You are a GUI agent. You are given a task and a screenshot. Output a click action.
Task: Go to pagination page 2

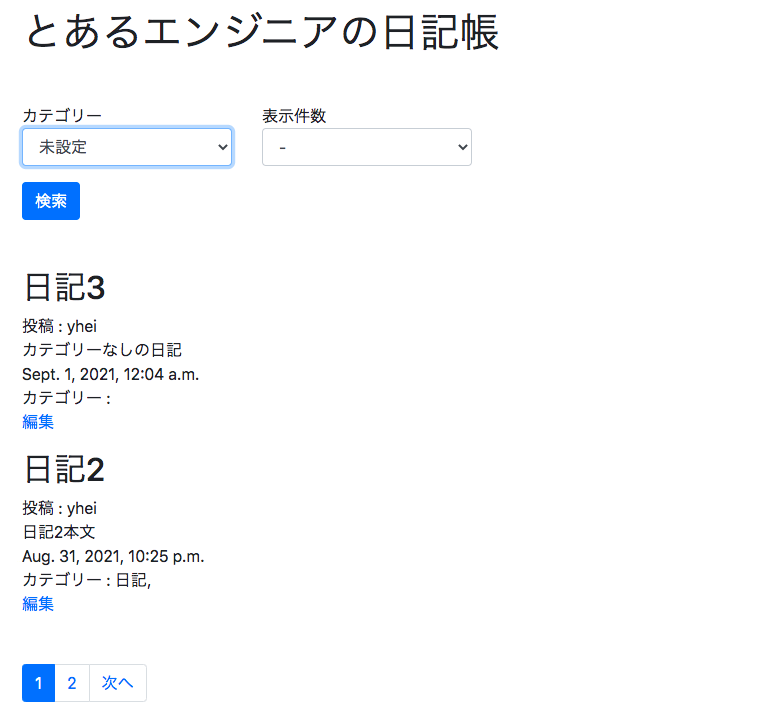tap(72, 683)
